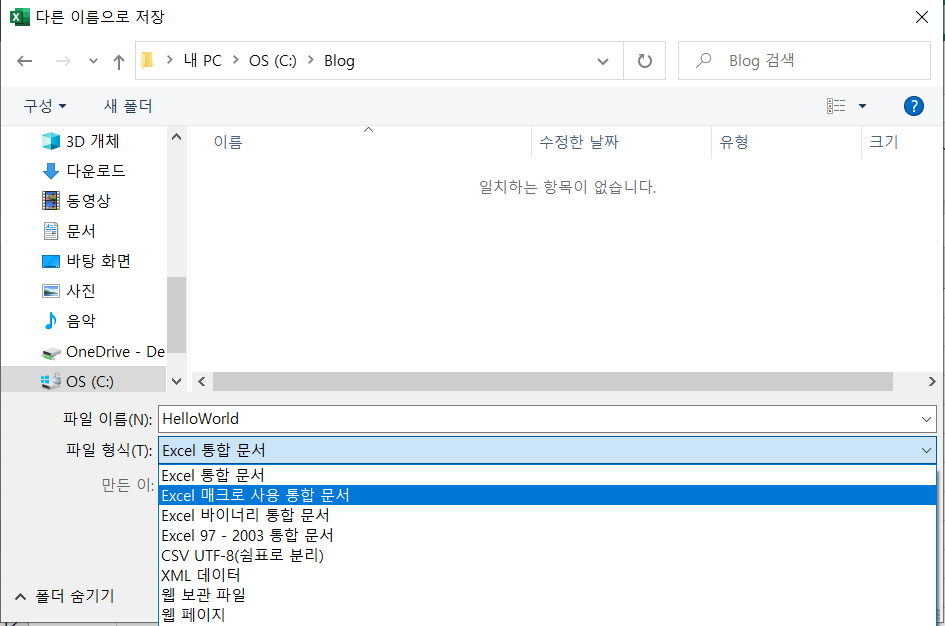Select OneDrive in navigation pane
Viewport: 945px width, 626px height.
[x=103, y=352]
